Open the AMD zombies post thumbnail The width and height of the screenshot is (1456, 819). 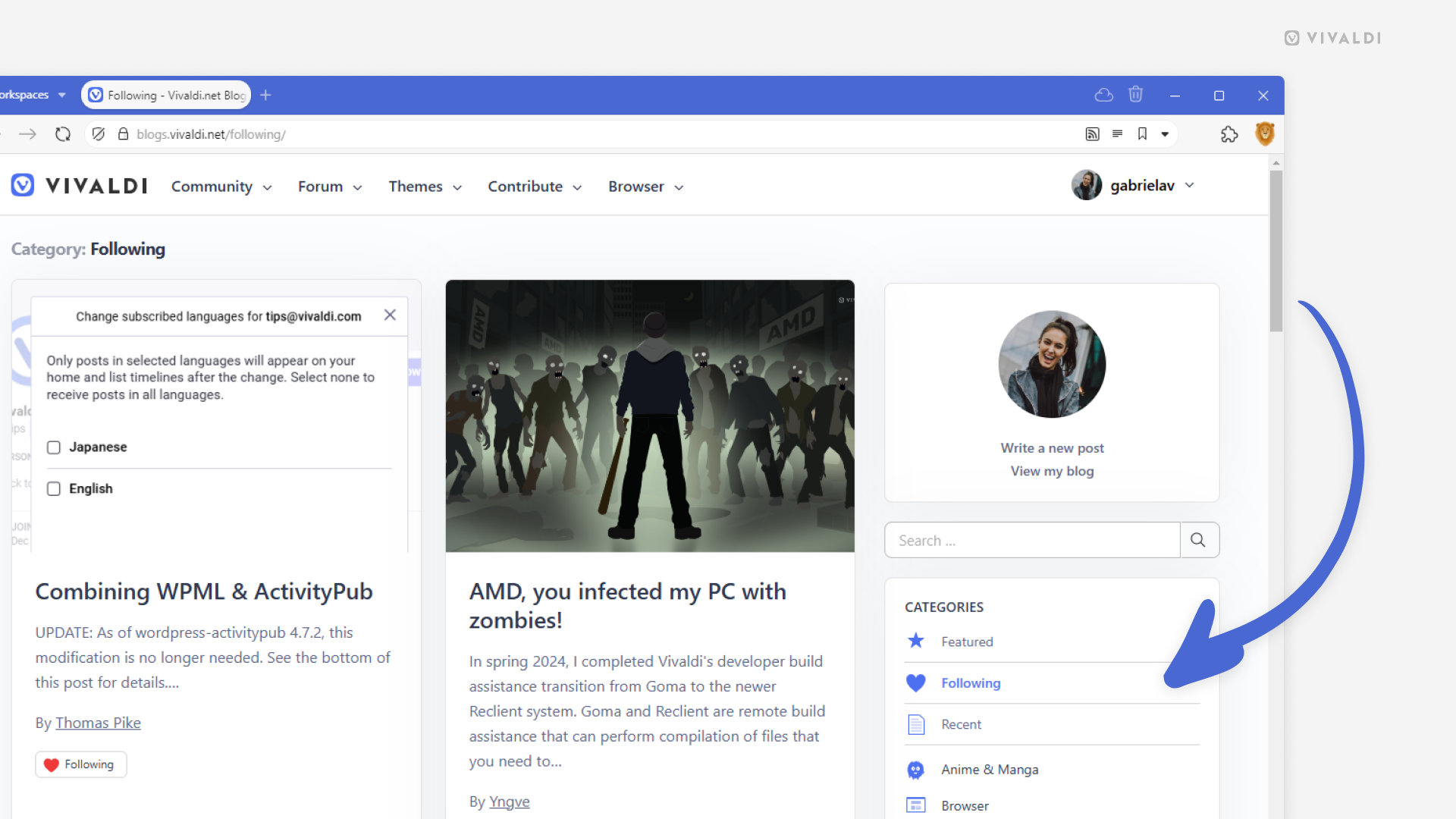click(650, 416)
